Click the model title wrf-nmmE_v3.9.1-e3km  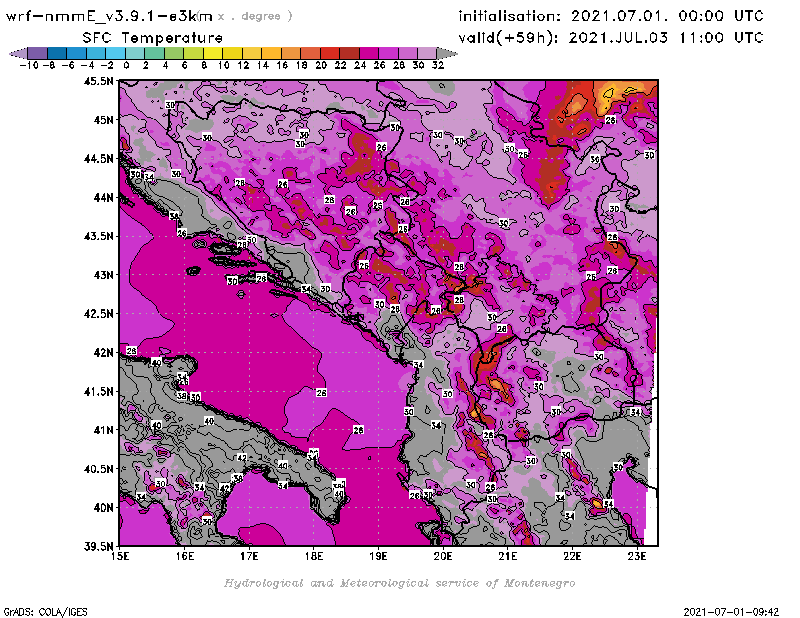[109, 16]
